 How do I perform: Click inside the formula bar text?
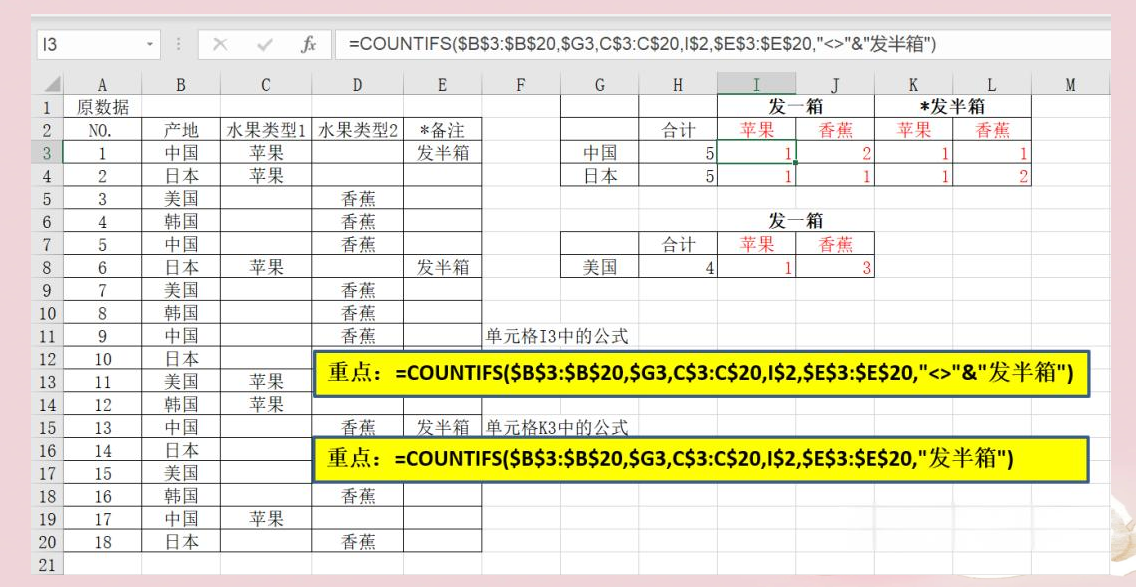pyautogui.click(x=642, y=45)
